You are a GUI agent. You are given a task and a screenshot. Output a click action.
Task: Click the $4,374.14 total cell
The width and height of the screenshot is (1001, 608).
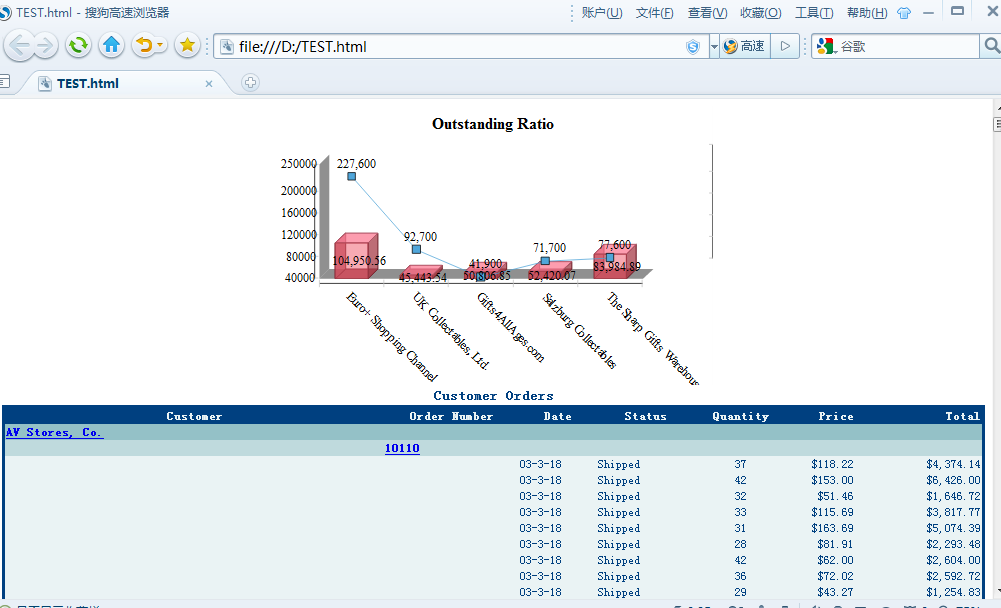pos(953,464)
